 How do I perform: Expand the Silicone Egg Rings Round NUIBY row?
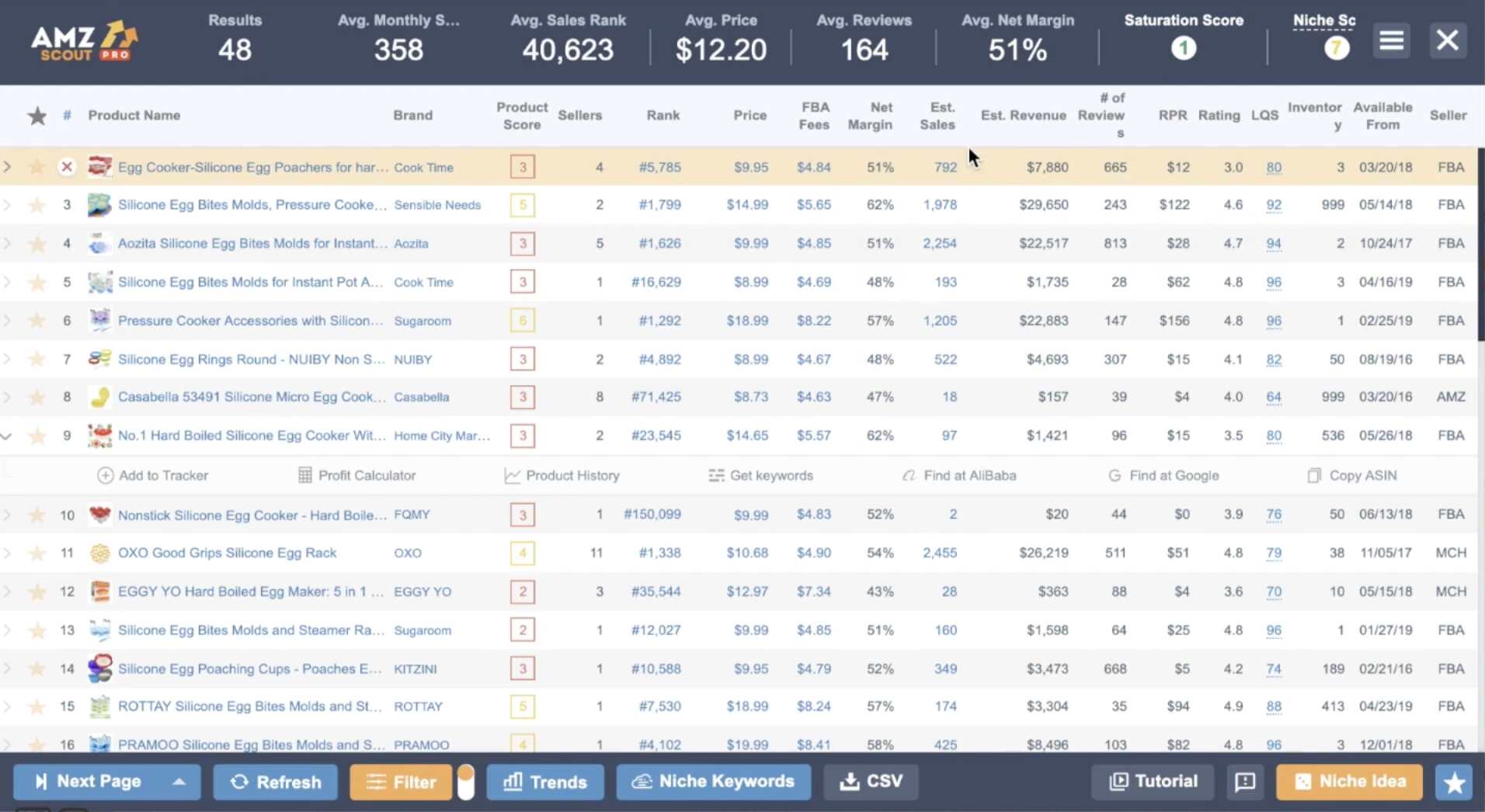coord(7,359)
